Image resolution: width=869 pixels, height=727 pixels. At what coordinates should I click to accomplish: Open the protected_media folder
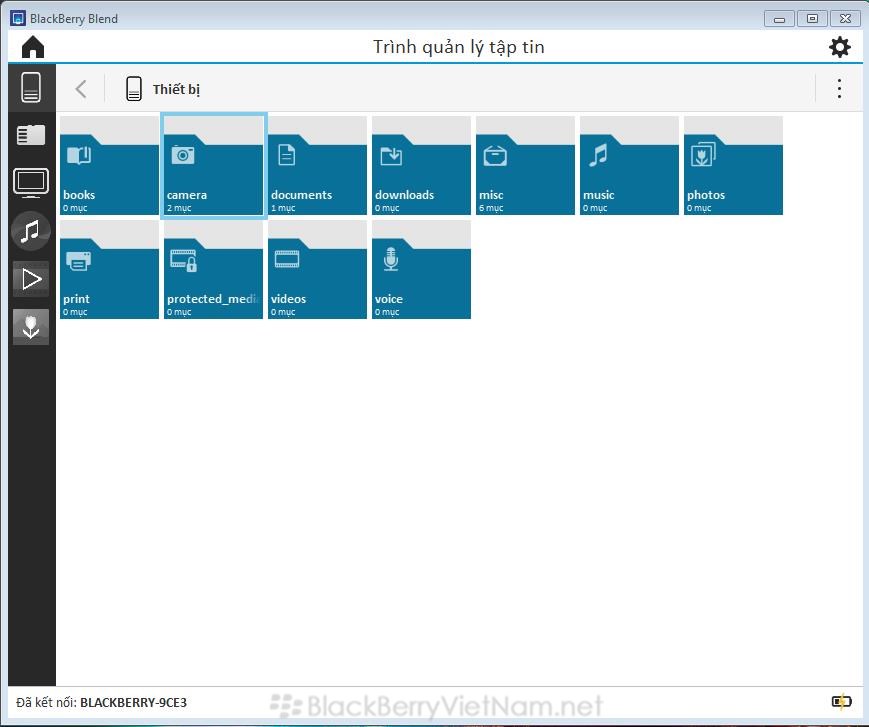[x=213, y=270]
